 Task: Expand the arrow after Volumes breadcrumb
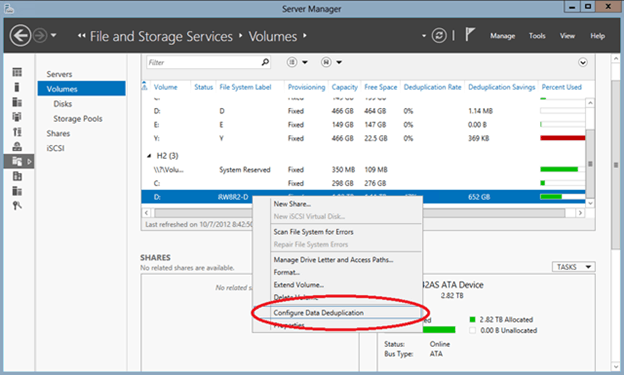click(x=305, y=36)
